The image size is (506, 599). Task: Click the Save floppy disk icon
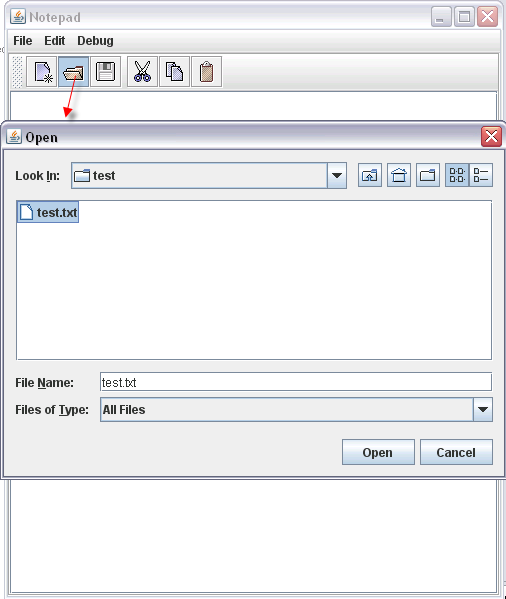(x=105, y=72)
